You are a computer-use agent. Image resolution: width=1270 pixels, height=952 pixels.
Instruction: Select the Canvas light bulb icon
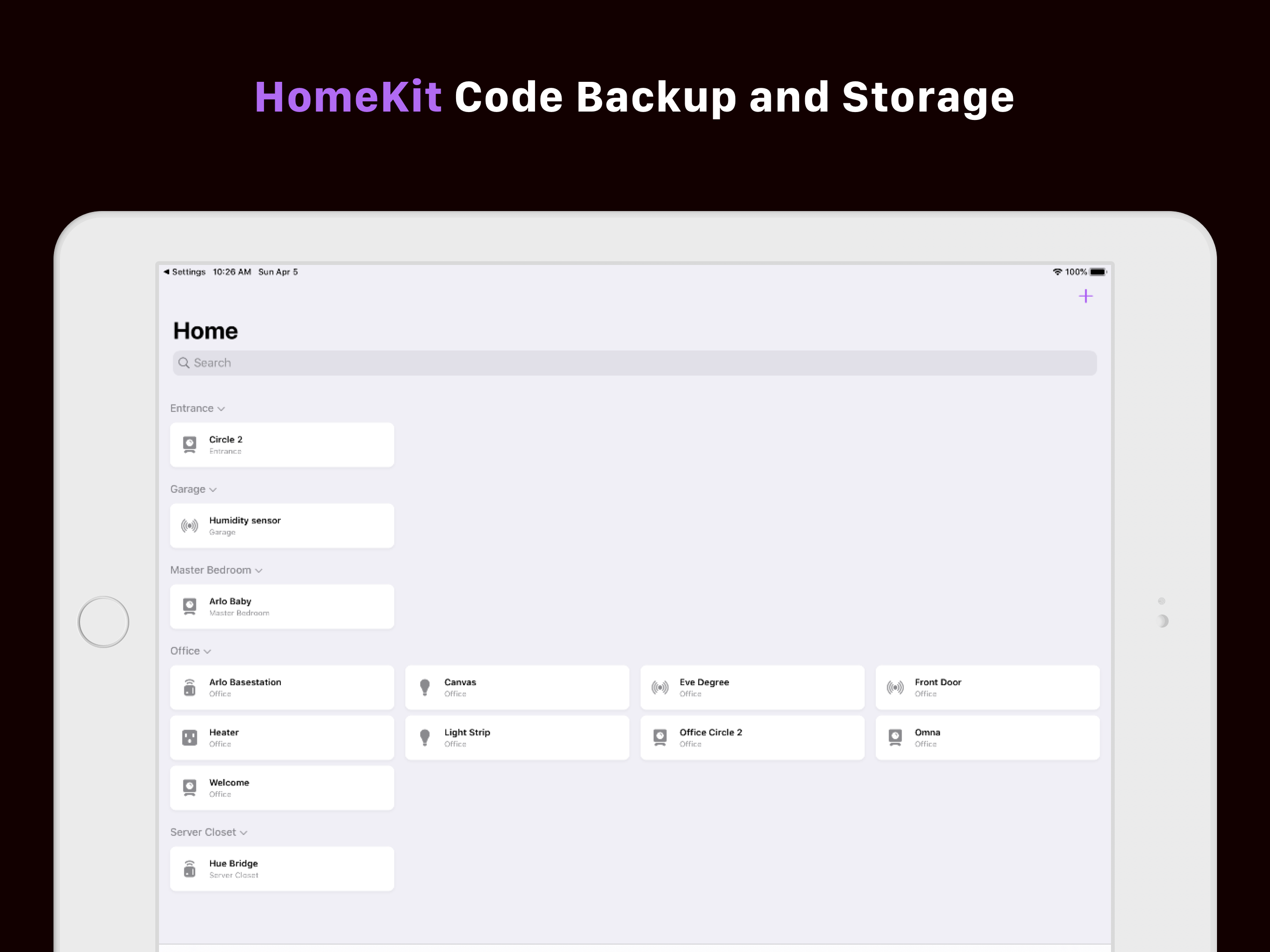click(x=425, y=688)
